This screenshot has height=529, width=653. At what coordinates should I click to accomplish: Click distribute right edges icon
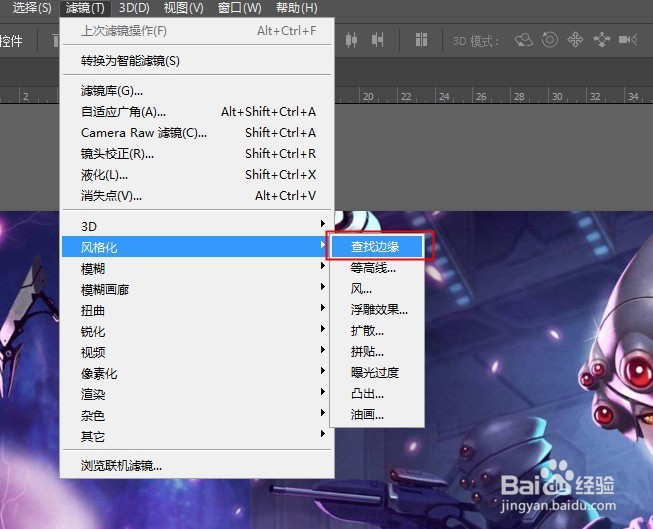[377, 40]
